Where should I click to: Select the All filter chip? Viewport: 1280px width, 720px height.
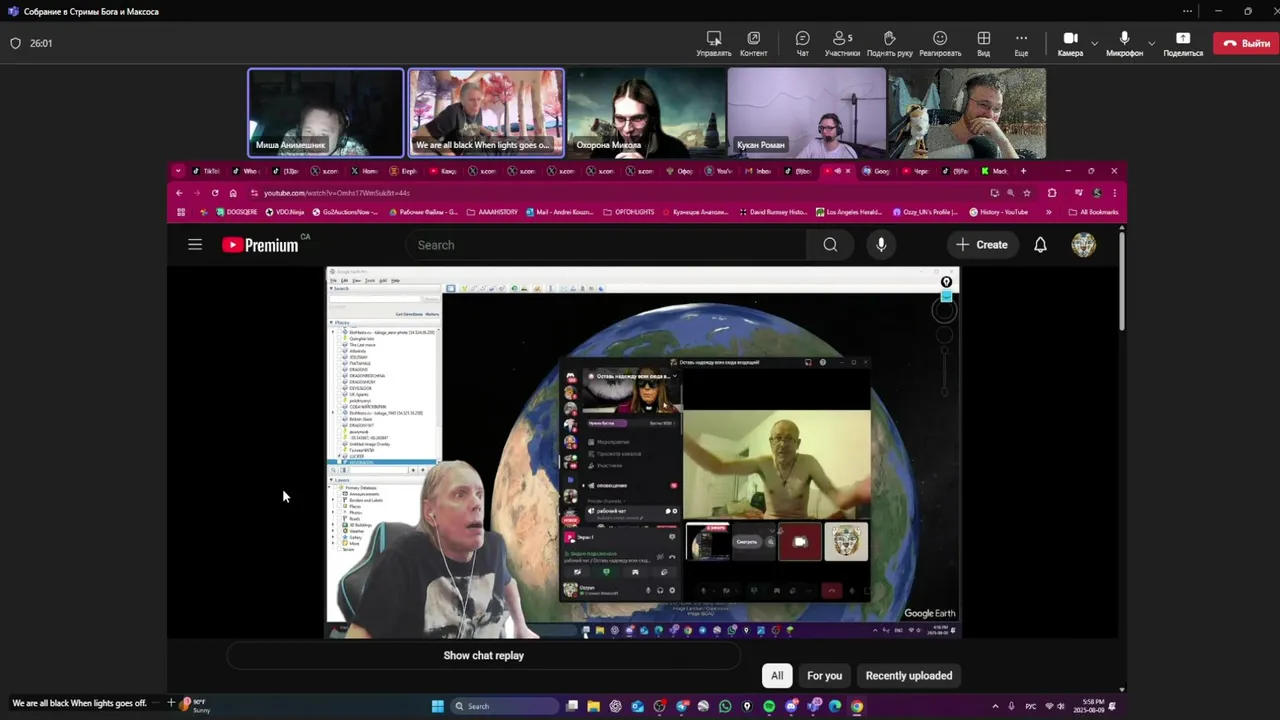tap(777, 675)
